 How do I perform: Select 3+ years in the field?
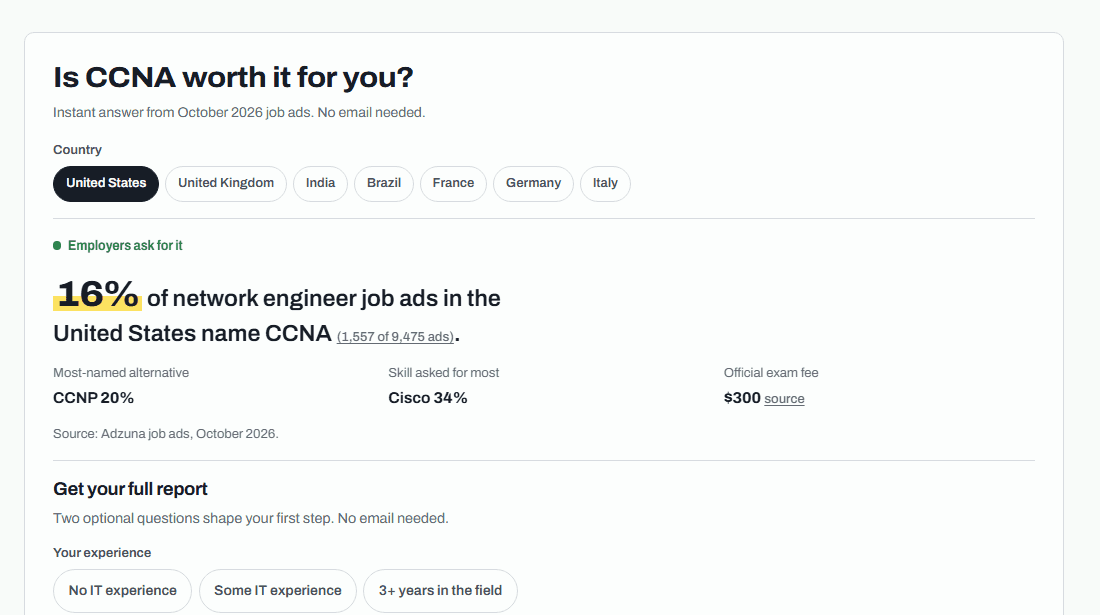click(x=441, y=590)
